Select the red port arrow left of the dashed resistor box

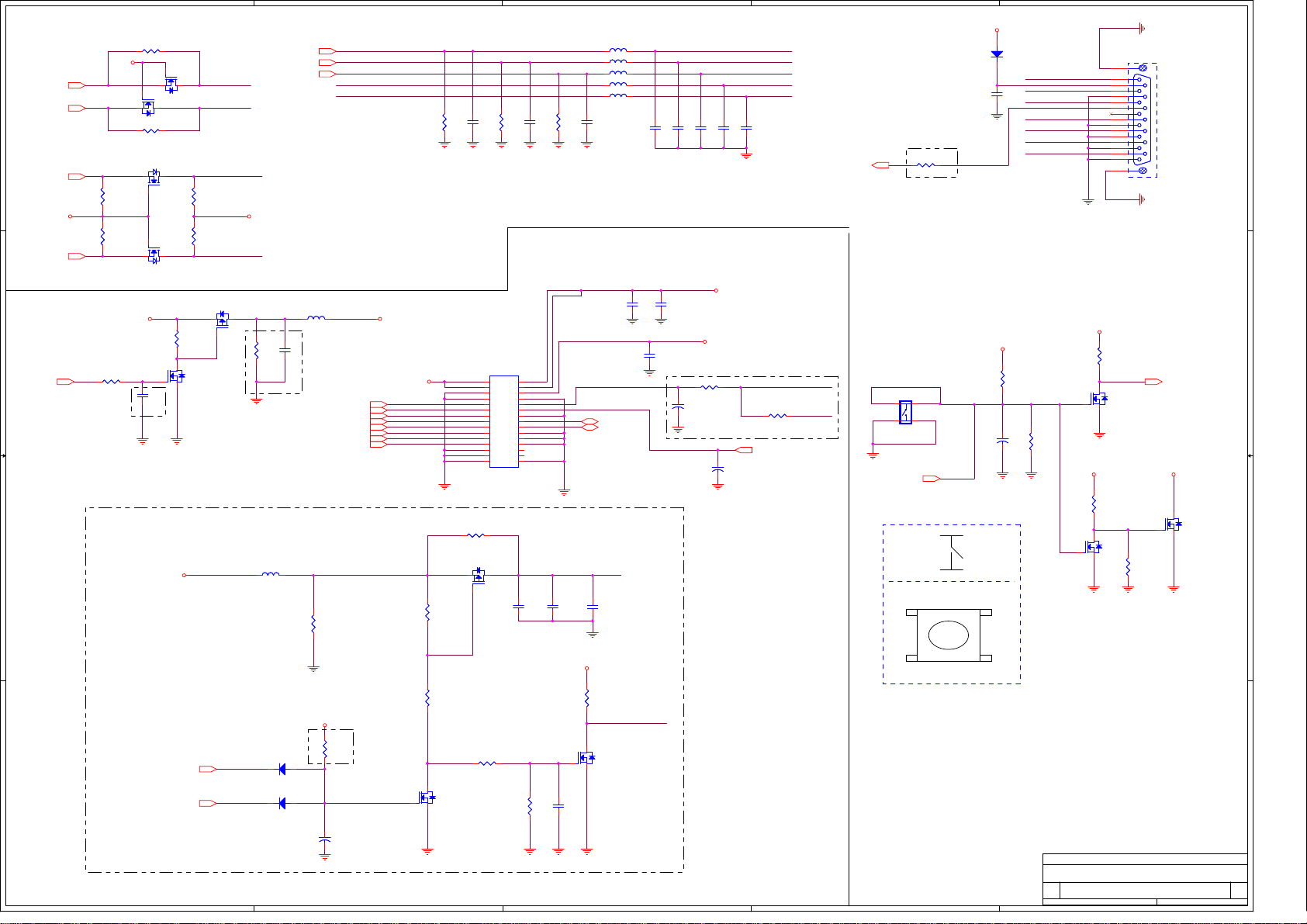(x=880, y=164)
